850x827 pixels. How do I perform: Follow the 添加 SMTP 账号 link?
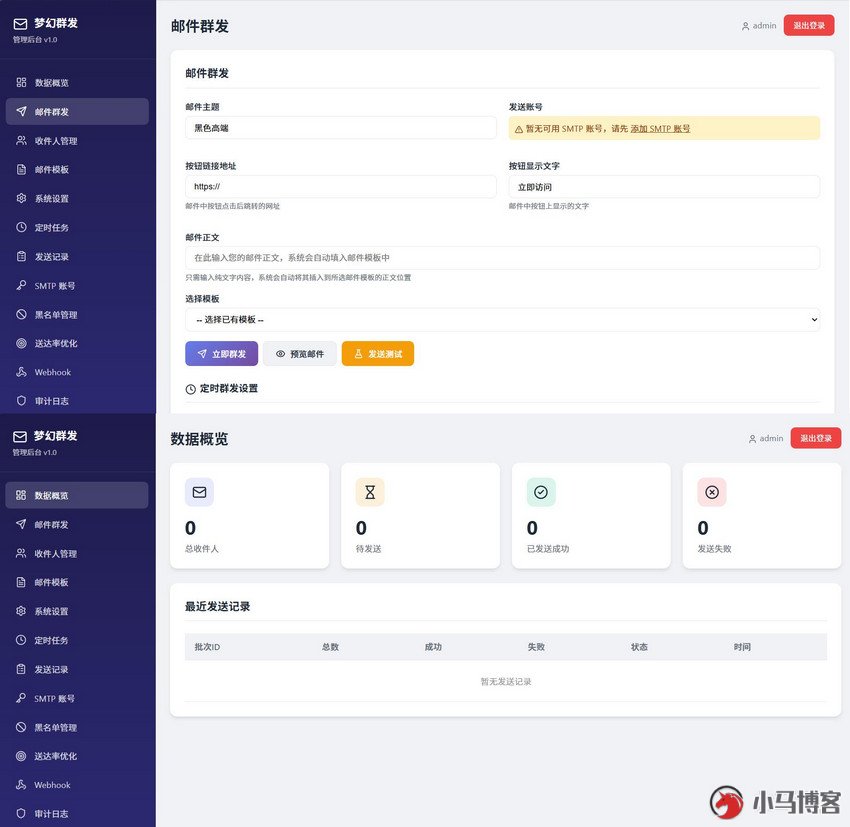660,129
